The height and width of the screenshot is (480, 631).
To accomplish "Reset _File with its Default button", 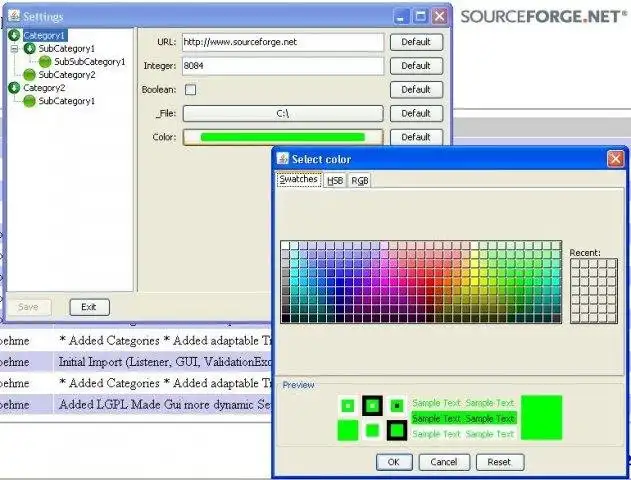I will 416,113.
